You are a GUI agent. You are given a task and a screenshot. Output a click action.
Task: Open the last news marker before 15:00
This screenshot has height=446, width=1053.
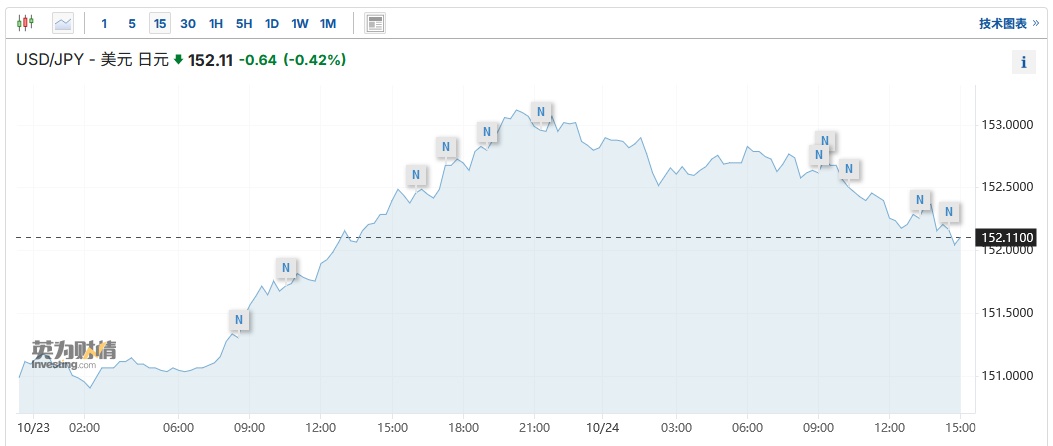[949, 212]
